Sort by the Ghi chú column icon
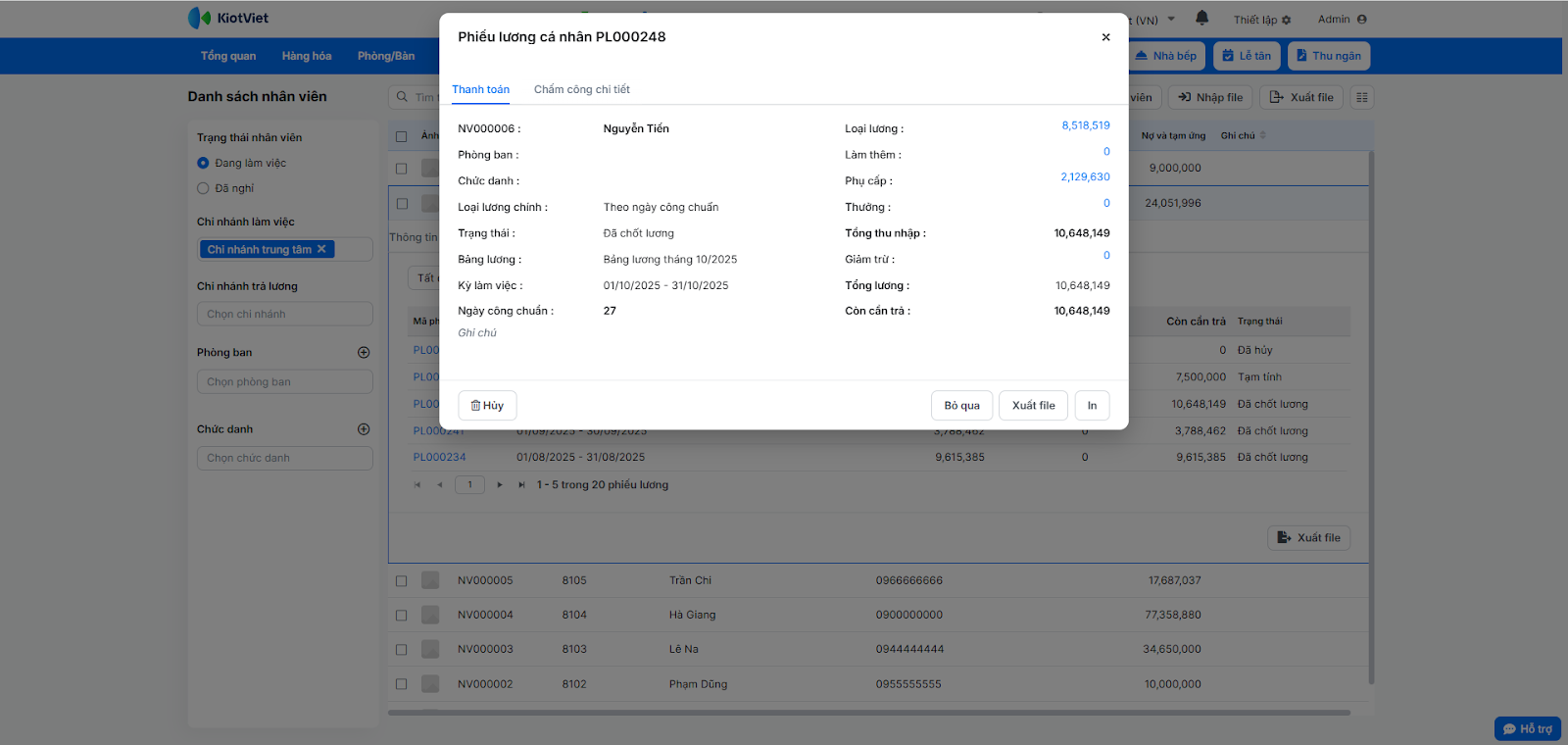Viewport: 1568px width, 745px height. (1263, 135)
